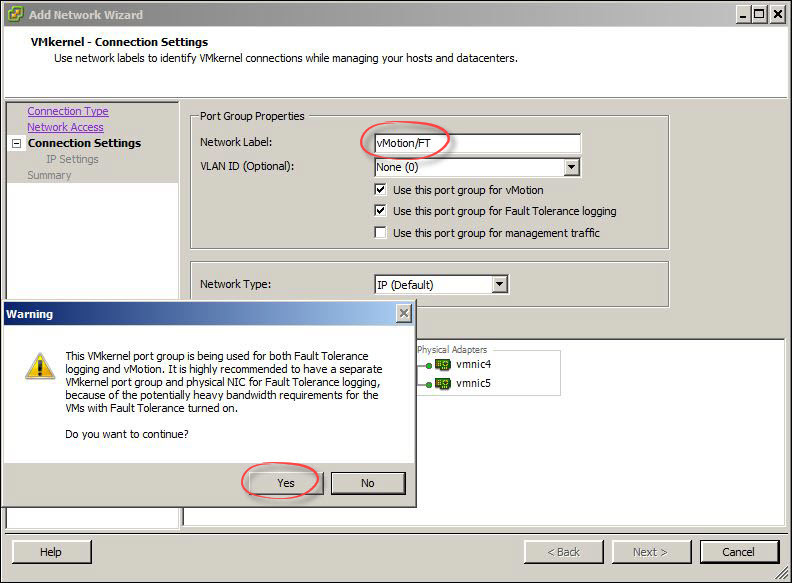792x583 pixels.
Task: Click the 'VLAN ID (Optional):' label
Action: [x=247, y=166]
